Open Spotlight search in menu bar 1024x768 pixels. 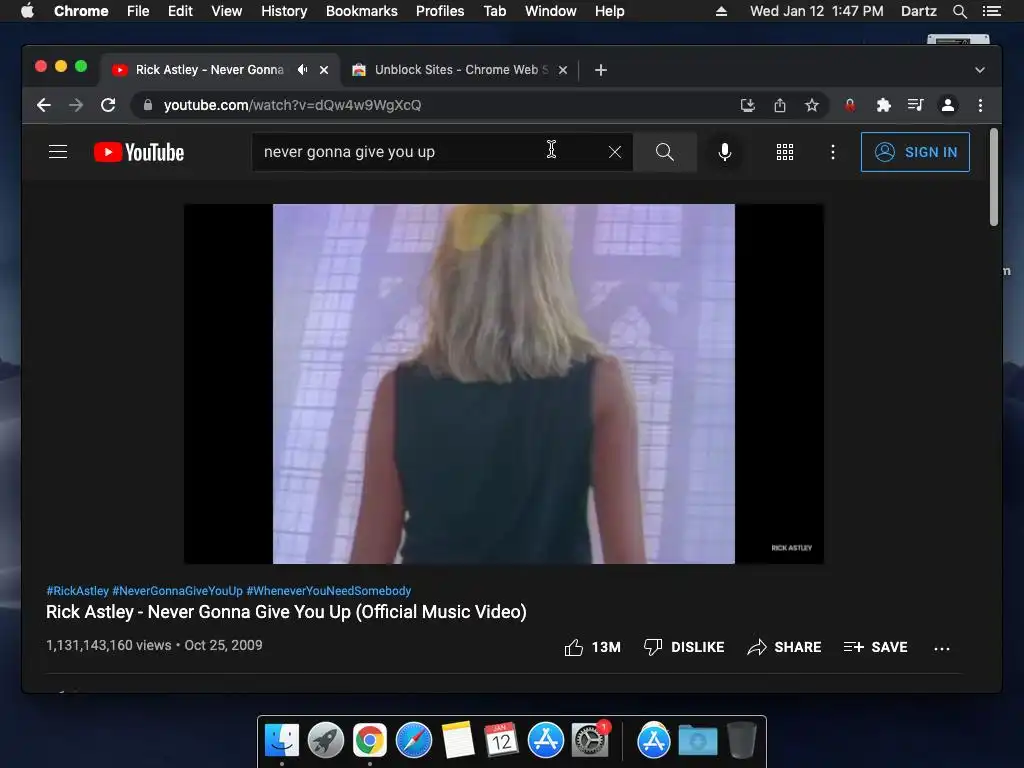(959, 11)
